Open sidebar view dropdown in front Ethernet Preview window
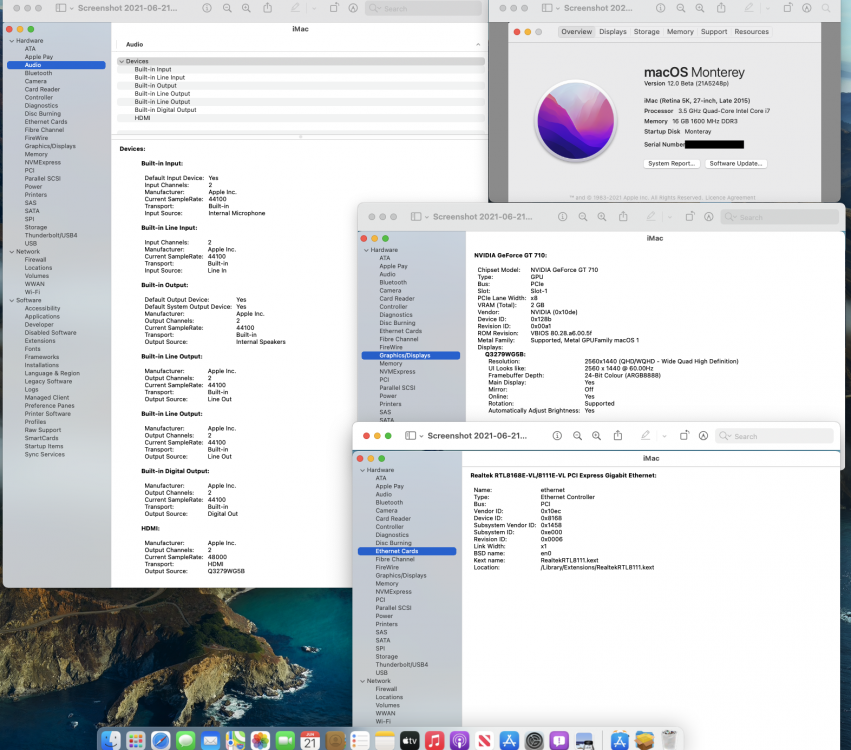851x750 pixels. 421,436
